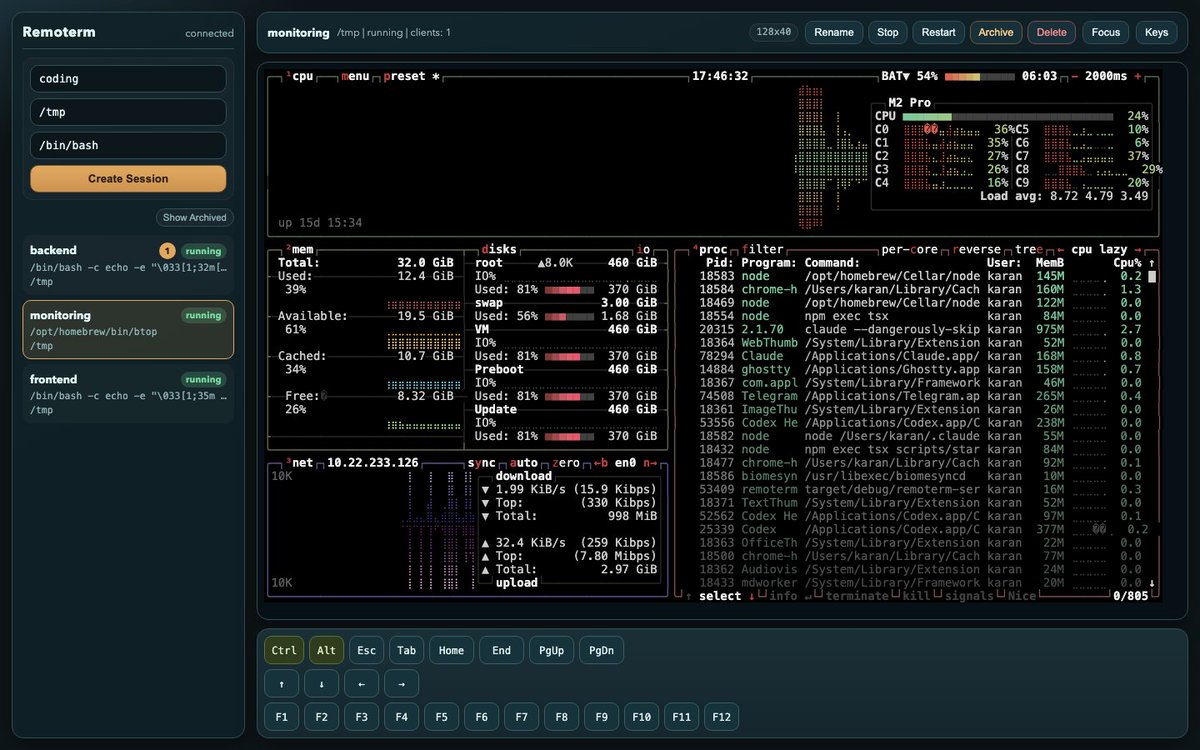Click the End key button
The width and height of the screenshot is (1200, 750).
[x=501, y=650]
